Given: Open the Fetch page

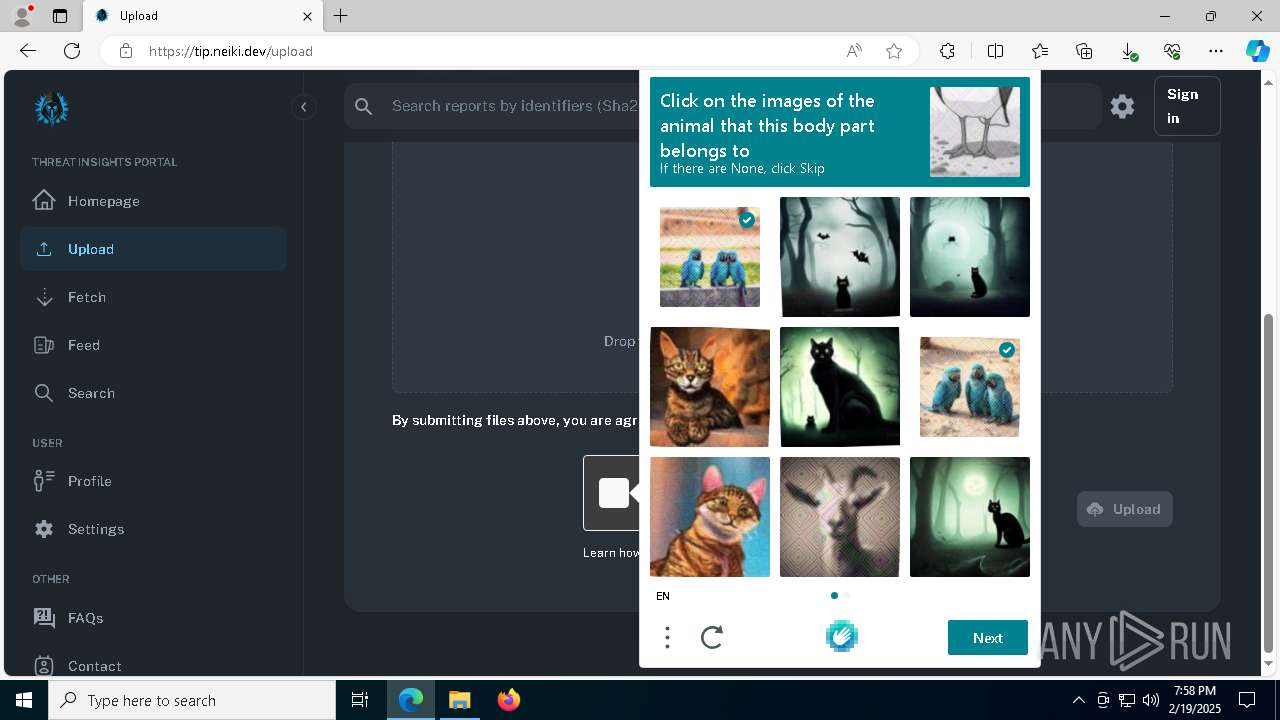Looking at the screenshot, I should click(153, 297).
